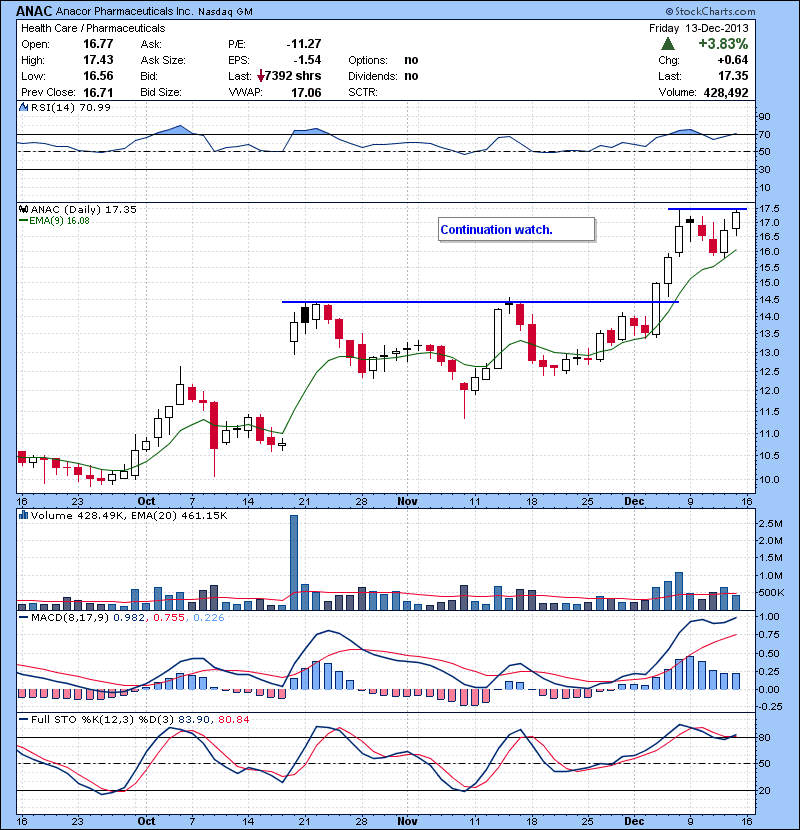Click the Health Care / Pharmaceuticals sector text

(93, 28)
